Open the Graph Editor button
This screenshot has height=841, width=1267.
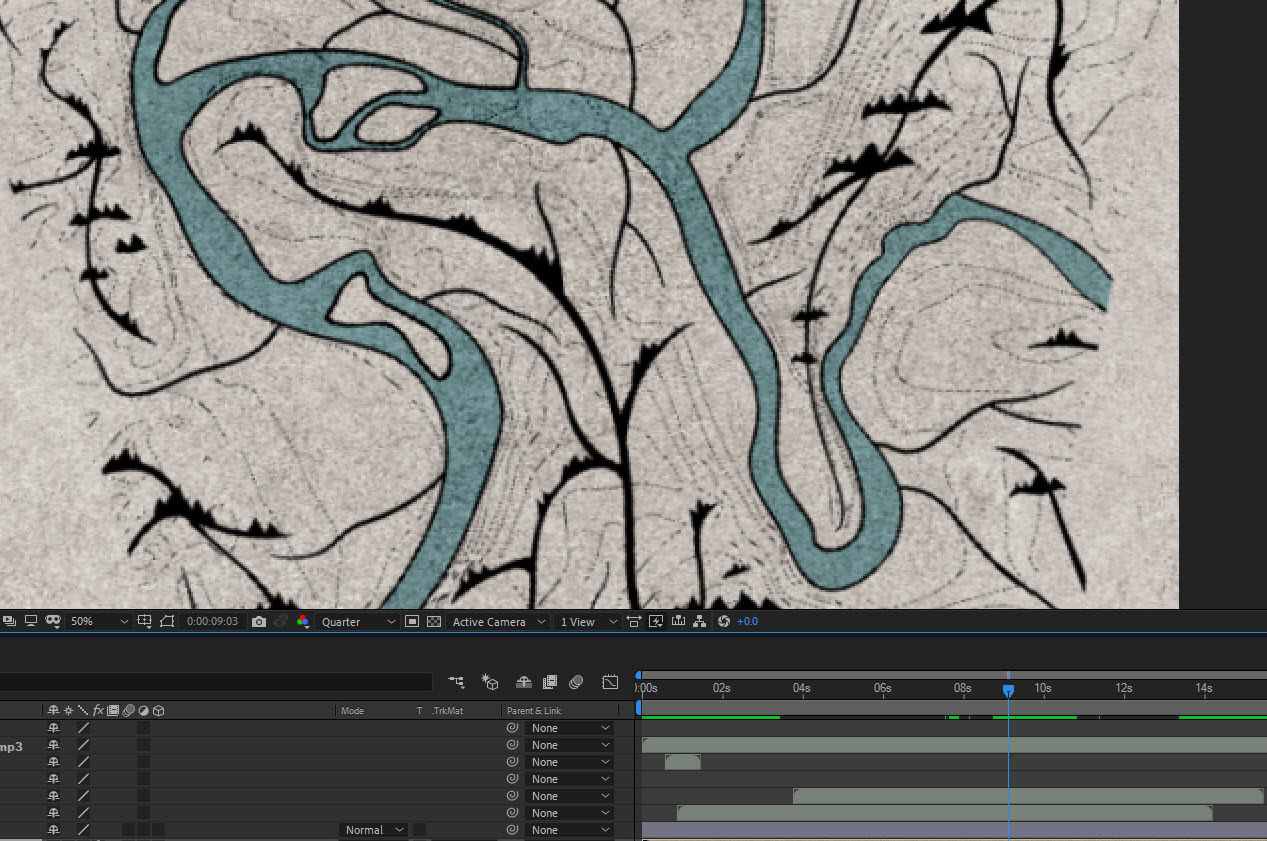[610, 682]
